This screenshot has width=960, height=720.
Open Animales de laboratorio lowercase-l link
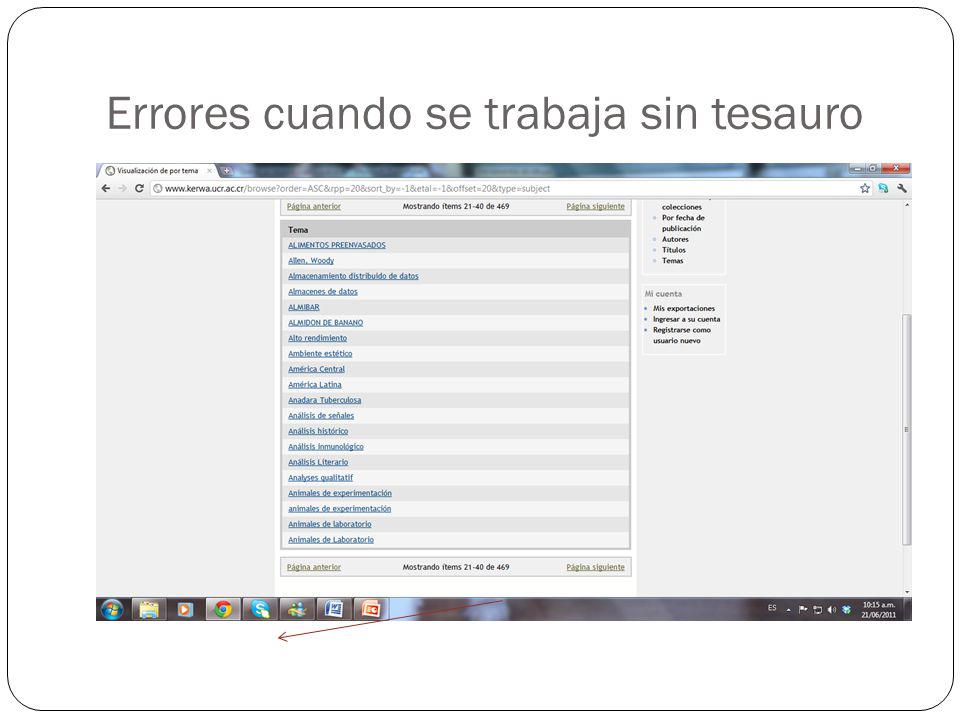coord(329,524)
